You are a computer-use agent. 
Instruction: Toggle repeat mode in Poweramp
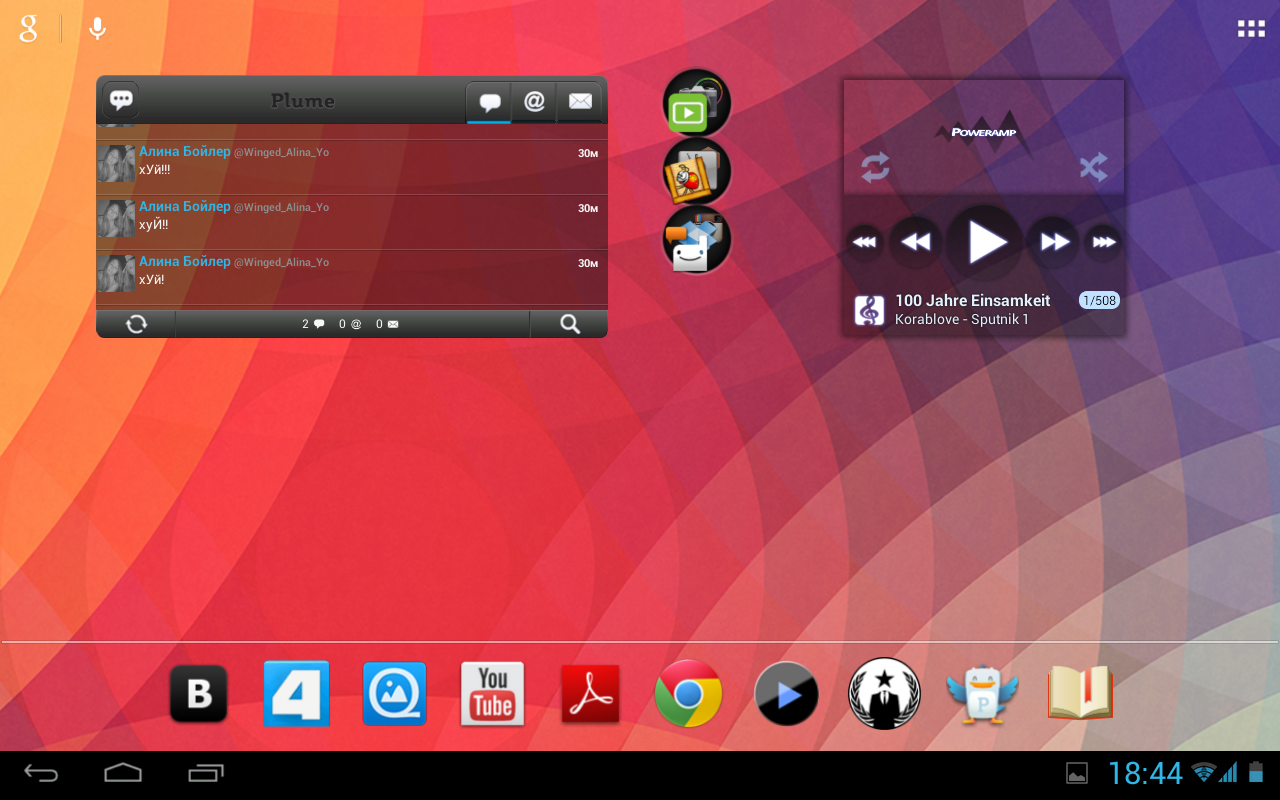pos(875,167)
